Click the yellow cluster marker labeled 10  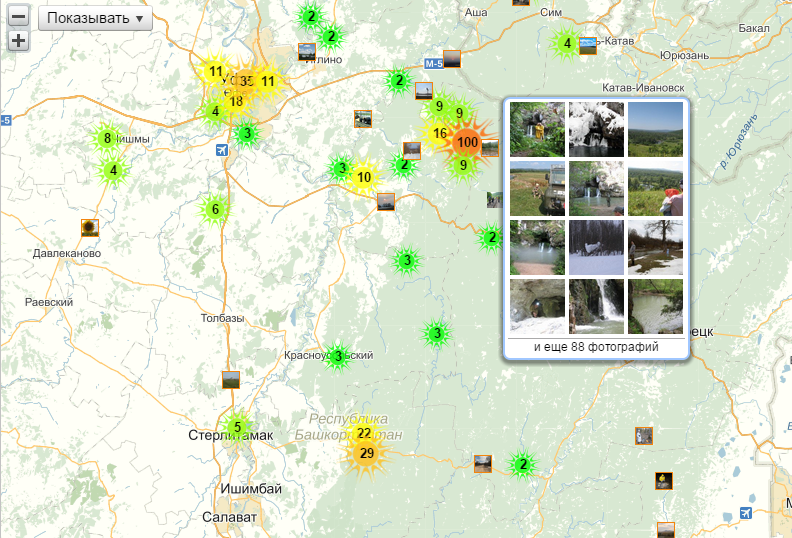click(x=364, y=178)
